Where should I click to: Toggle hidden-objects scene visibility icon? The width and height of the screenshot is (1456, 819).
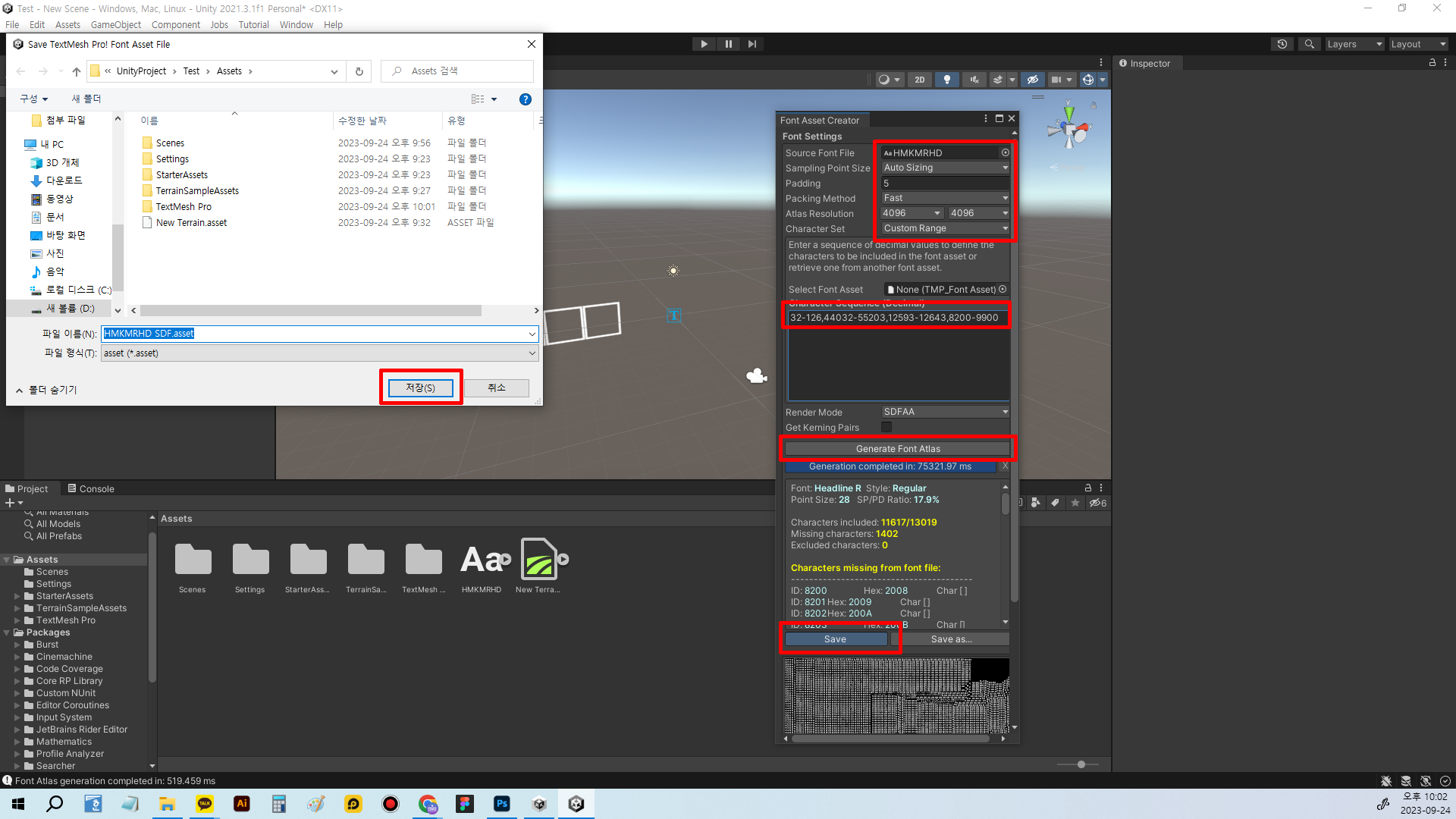(1032, 80)
